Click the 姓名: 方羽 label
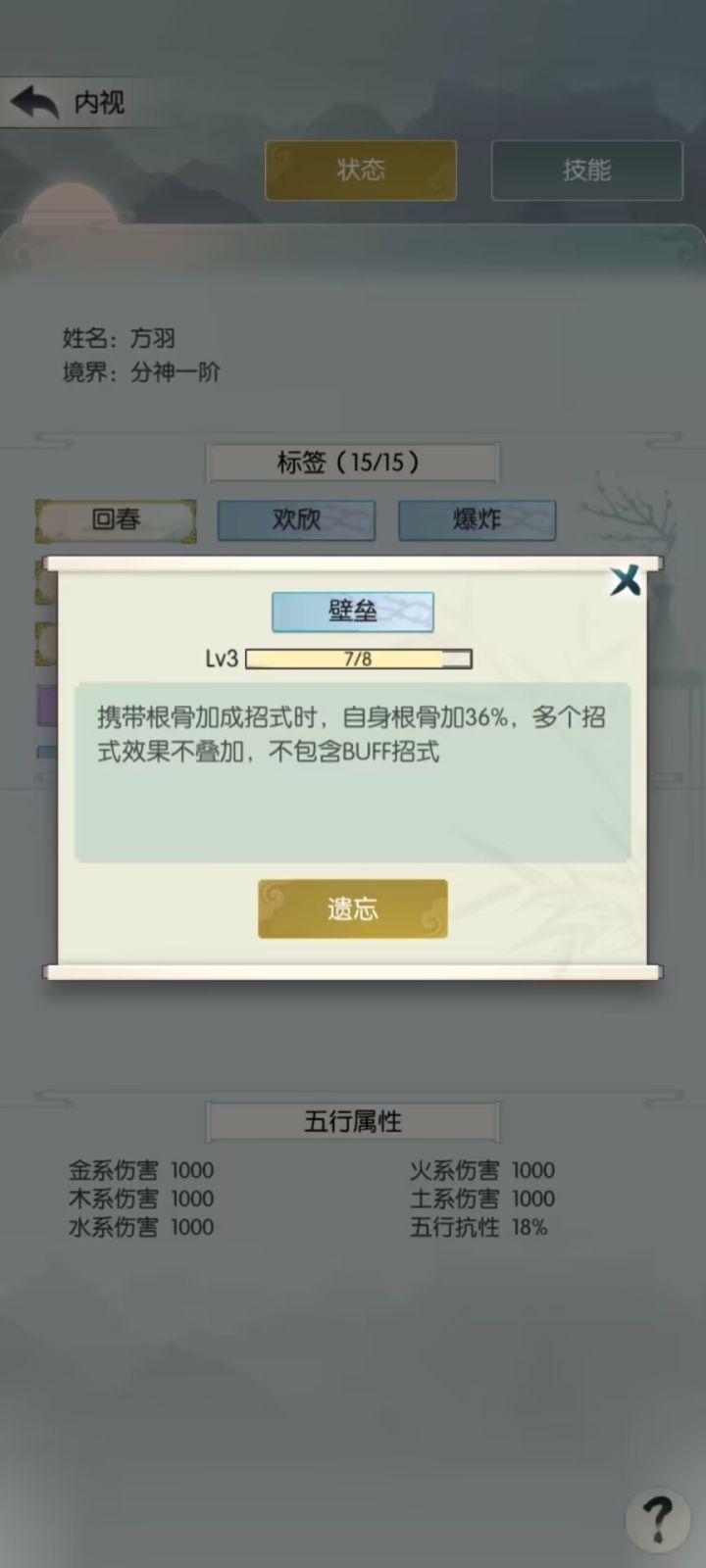 click(119, 338)
